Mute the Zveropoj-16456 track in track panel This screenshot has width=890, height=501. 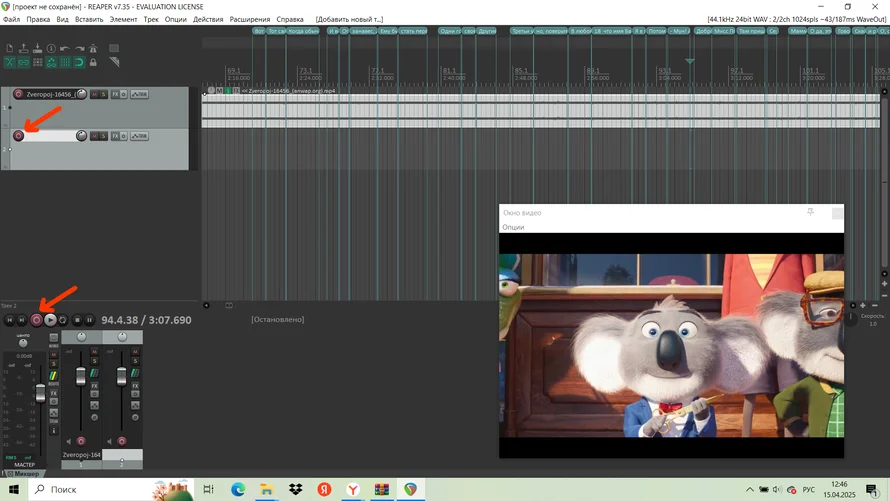tap(94, 94)
